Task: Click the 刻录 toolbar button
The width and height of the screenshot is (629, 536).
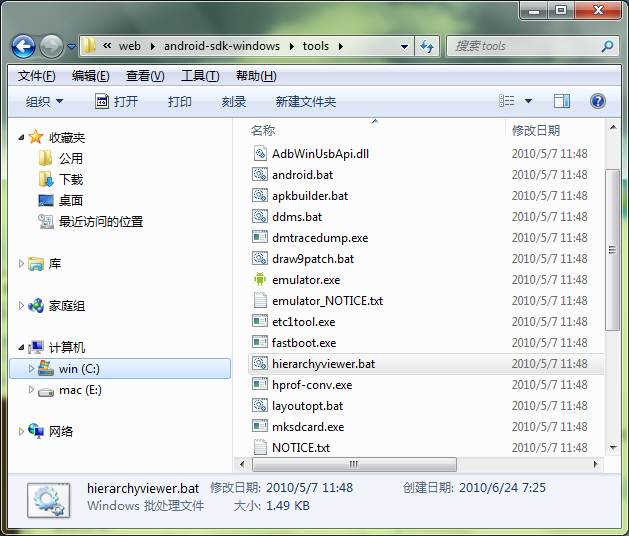Action: pyautogui.click(x=233, y=102)
